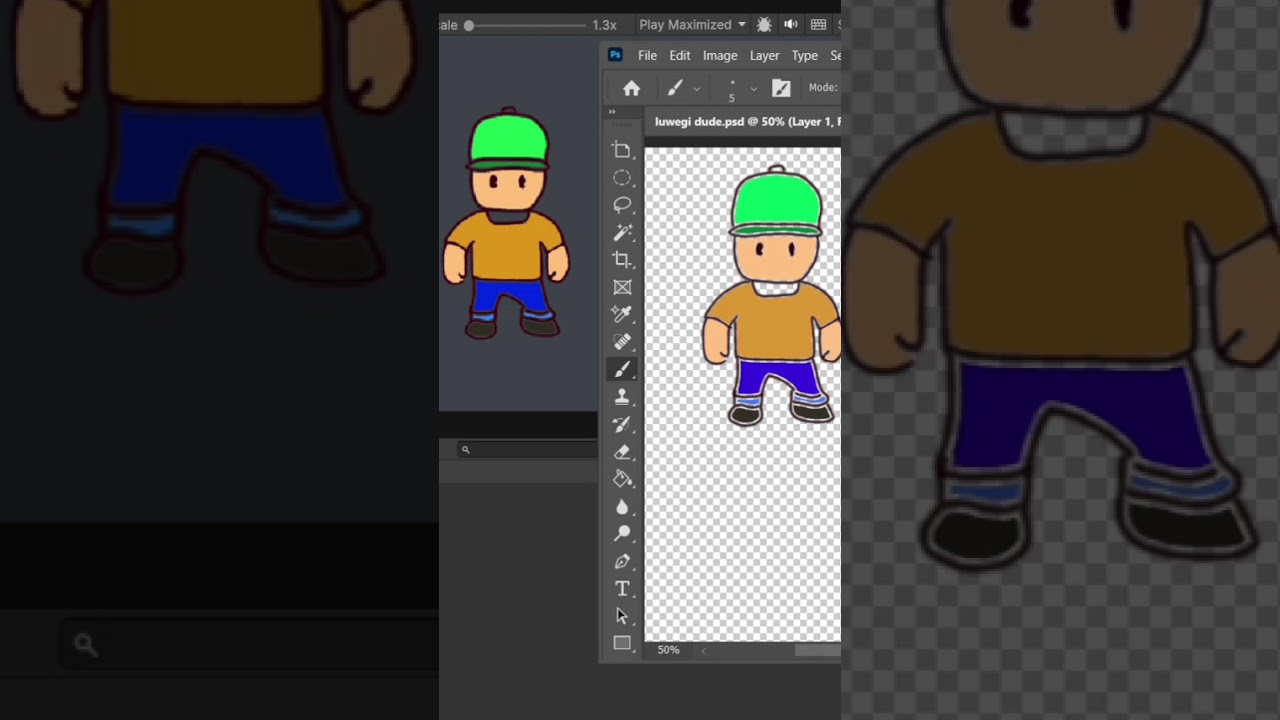Click the search magnifier icon
This screenshot has height=720, width=1280.
point(465,450)
